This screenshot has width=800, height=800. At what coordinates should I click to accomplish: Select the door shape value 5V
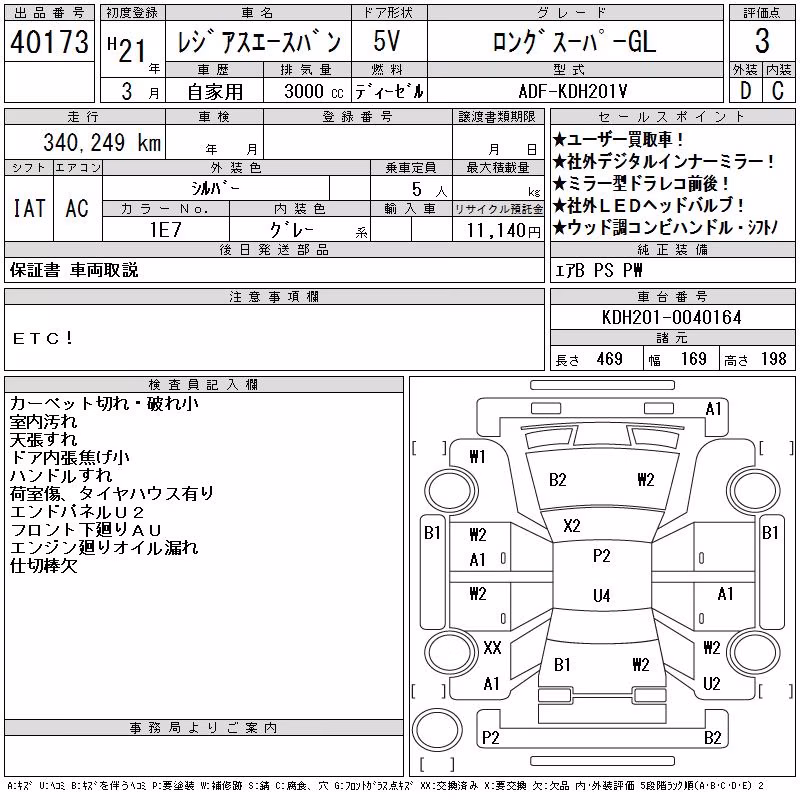[387, 41]
